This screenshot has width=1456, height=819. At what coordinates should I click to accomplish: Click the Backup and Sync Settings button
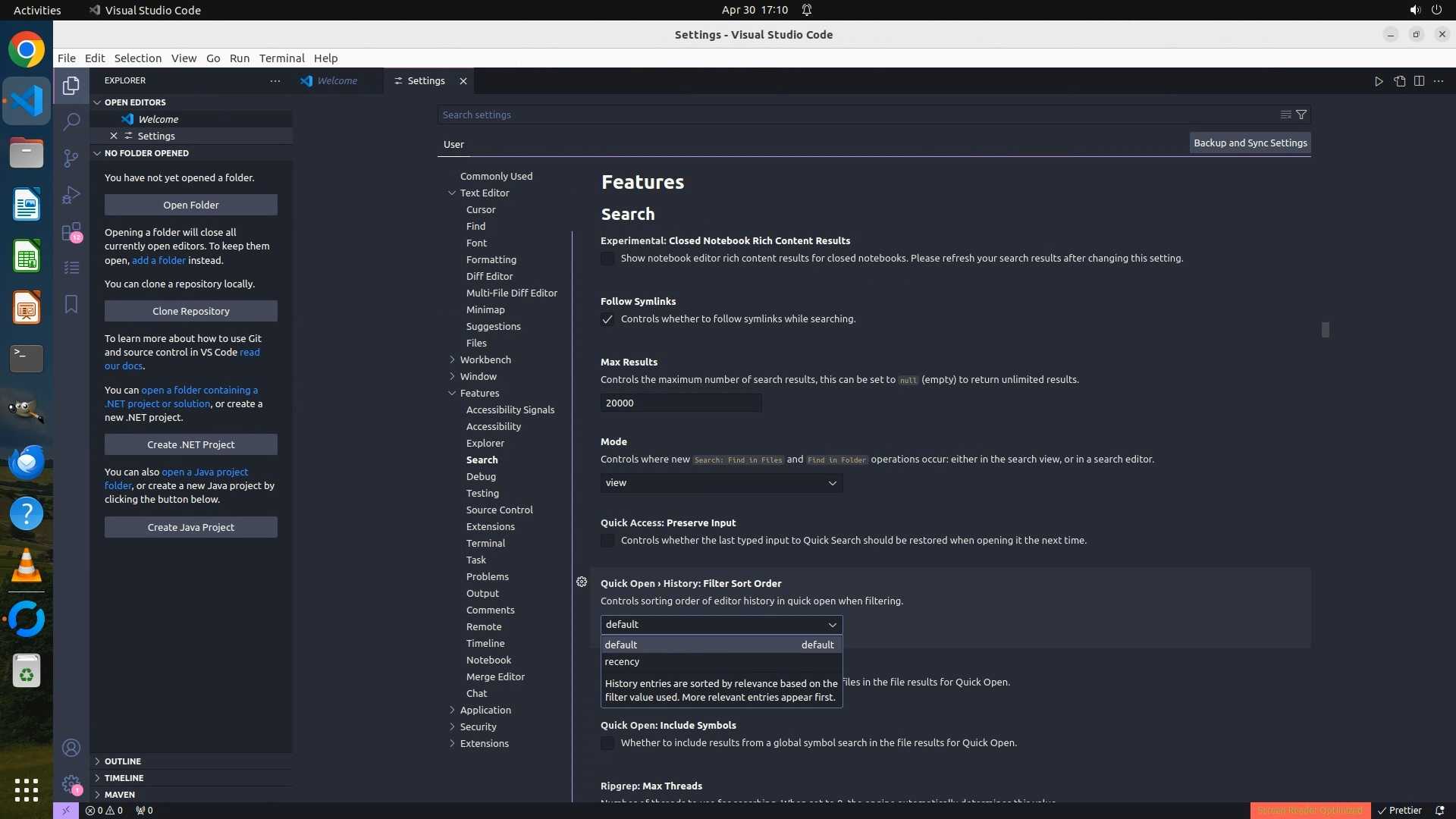(x=1250, y=143)
